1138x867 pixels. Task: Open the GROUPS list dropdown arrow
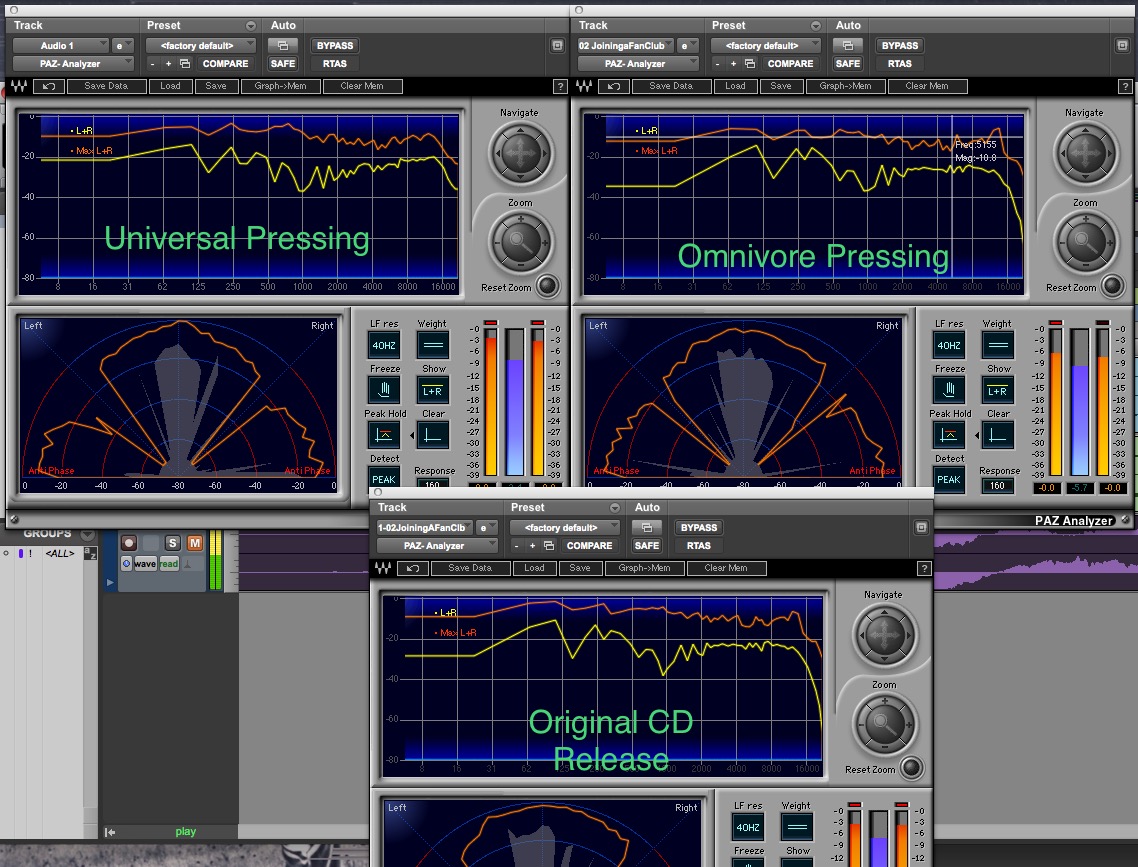(x=88, y=535)
